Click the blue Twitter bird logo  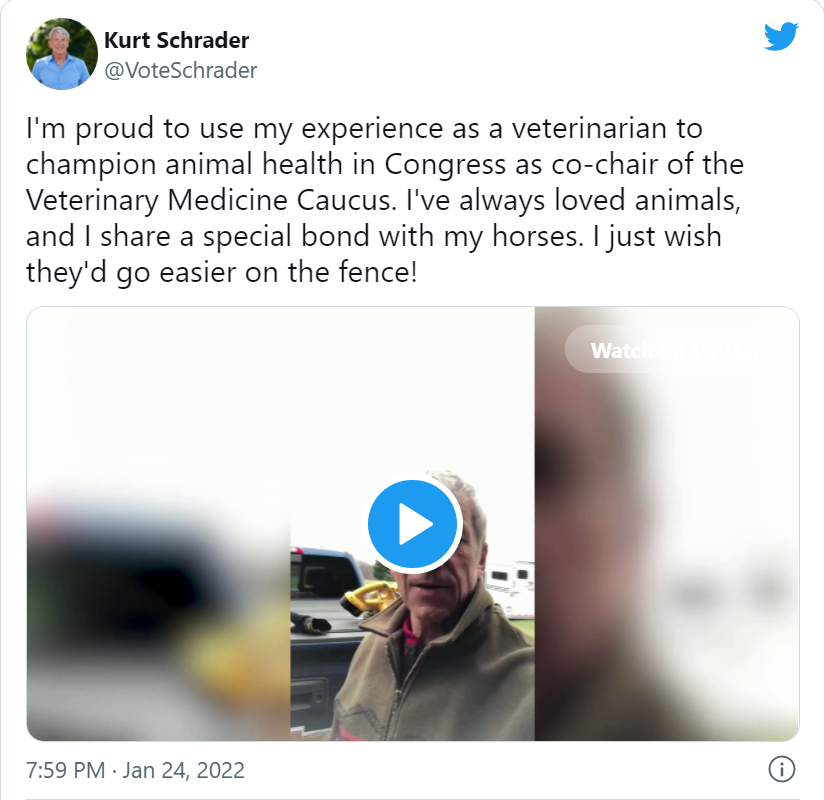(x=781, y=36)
